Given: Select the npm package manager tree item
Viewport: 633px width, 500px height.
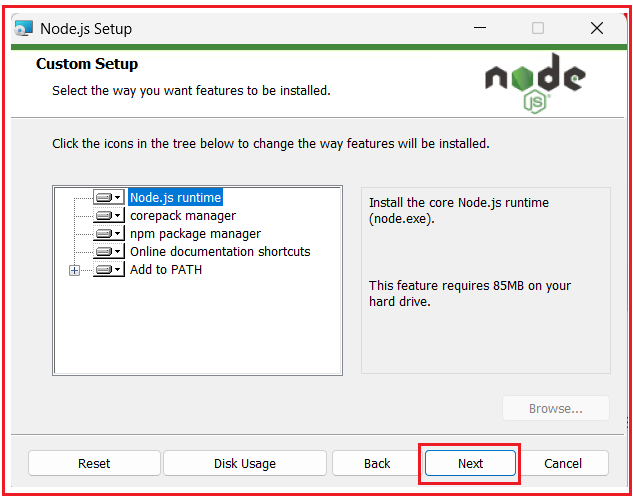Looking at the screenshot, I should pos(195,234).
